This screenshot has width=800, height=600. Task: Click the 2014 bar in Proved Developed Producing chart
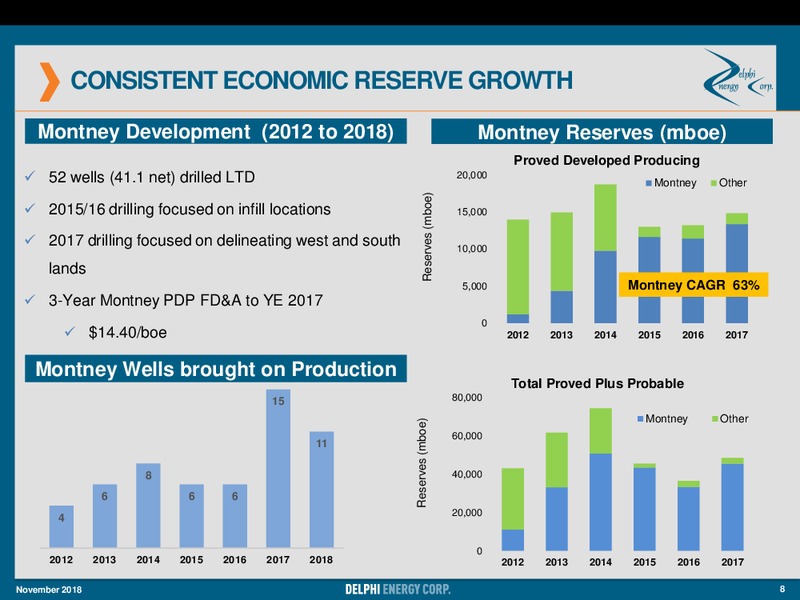605,254
